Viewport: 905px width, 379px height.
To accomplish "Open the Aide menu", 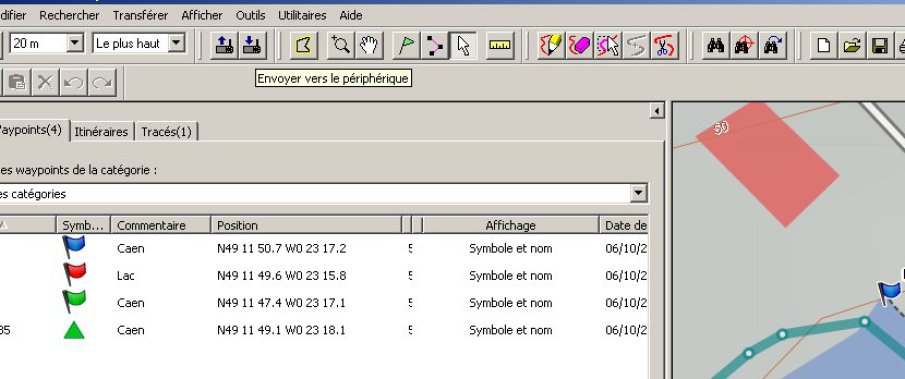I will tap(351, 16).
